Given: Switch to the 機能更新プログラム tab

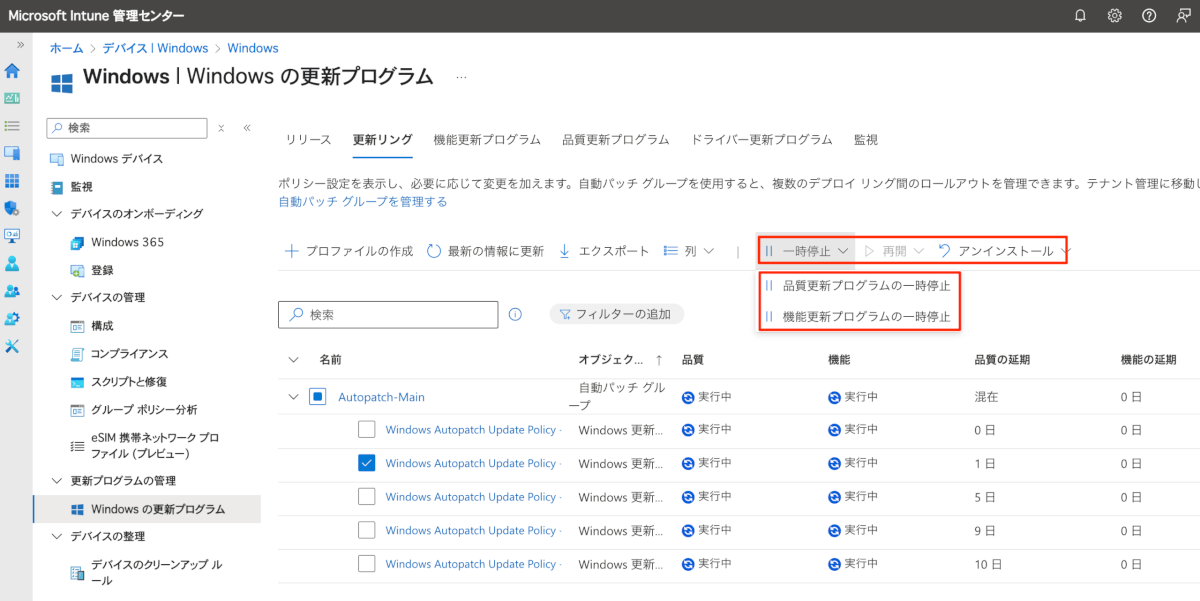Looking at the screenshot, I should click(487, 140).
